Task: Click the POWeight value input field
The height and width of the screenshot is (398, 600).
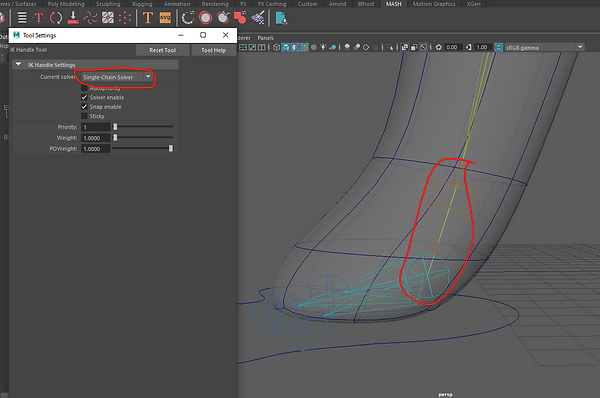Action: [96, 148]
